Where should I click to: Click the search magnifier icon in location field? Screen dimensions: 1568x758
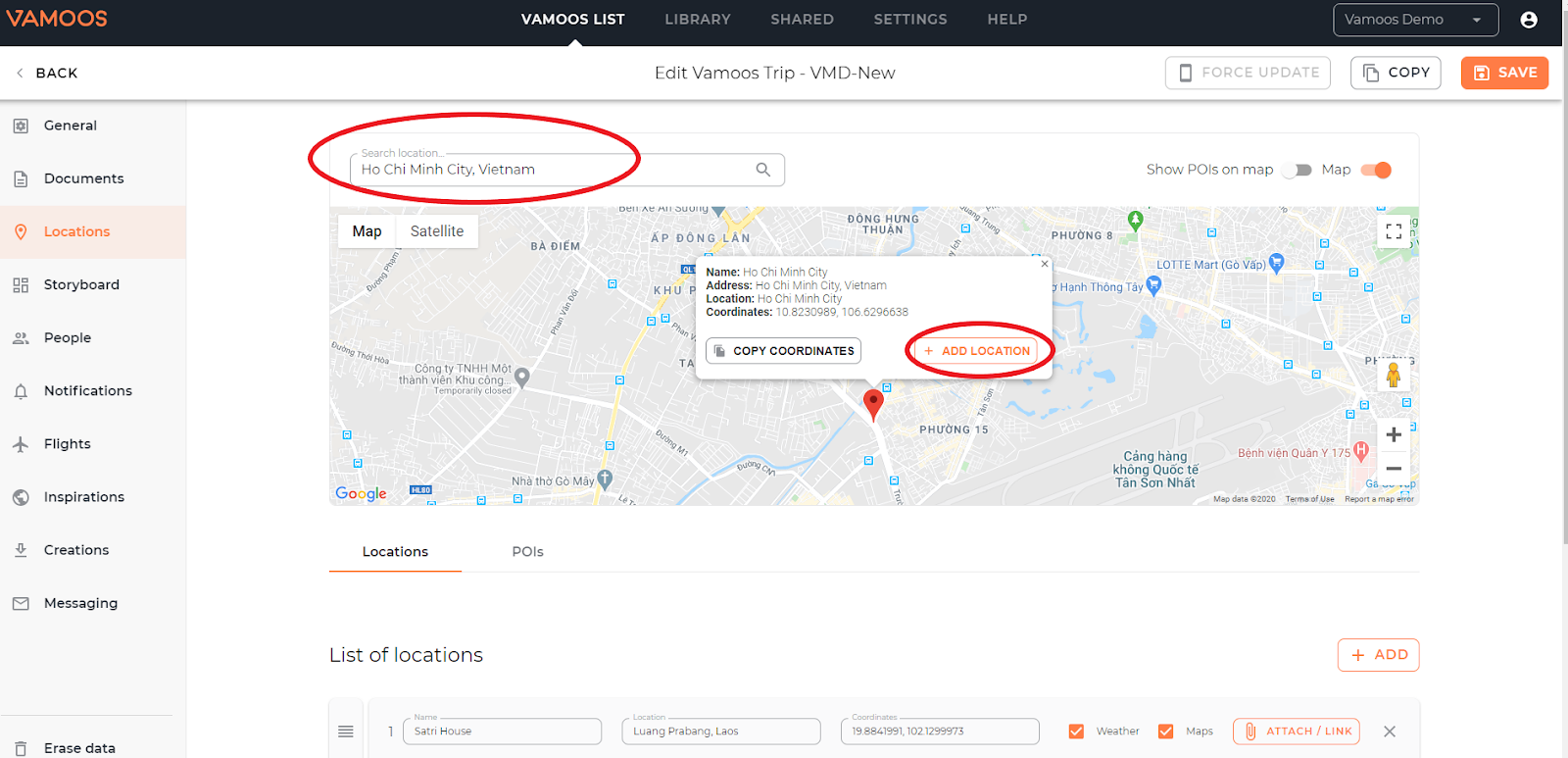pyautogui.click(x=763, y=170)
